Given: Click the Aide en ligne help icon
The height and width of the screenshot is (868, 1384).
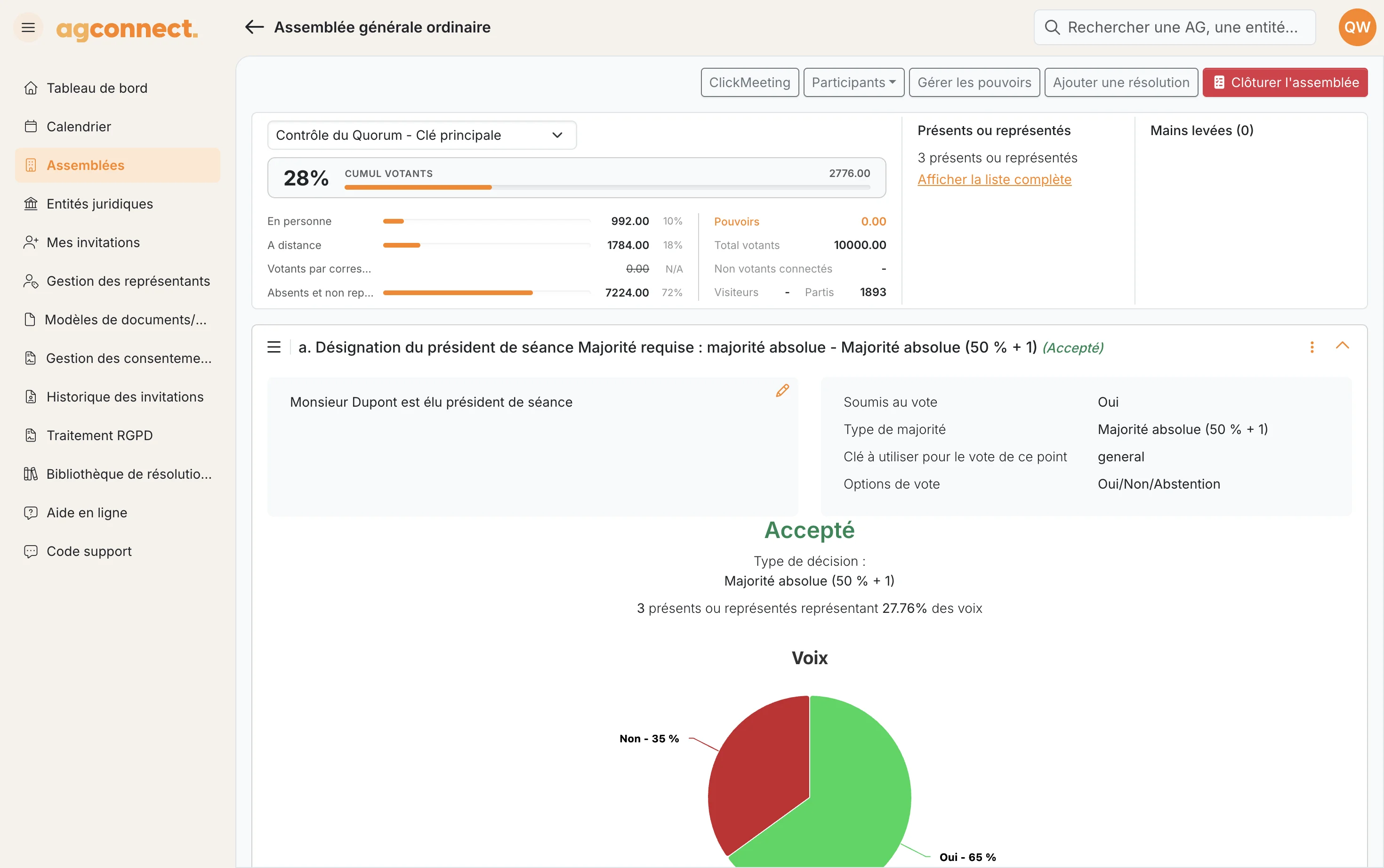Looking at the screenshot, I should [31, 513].
